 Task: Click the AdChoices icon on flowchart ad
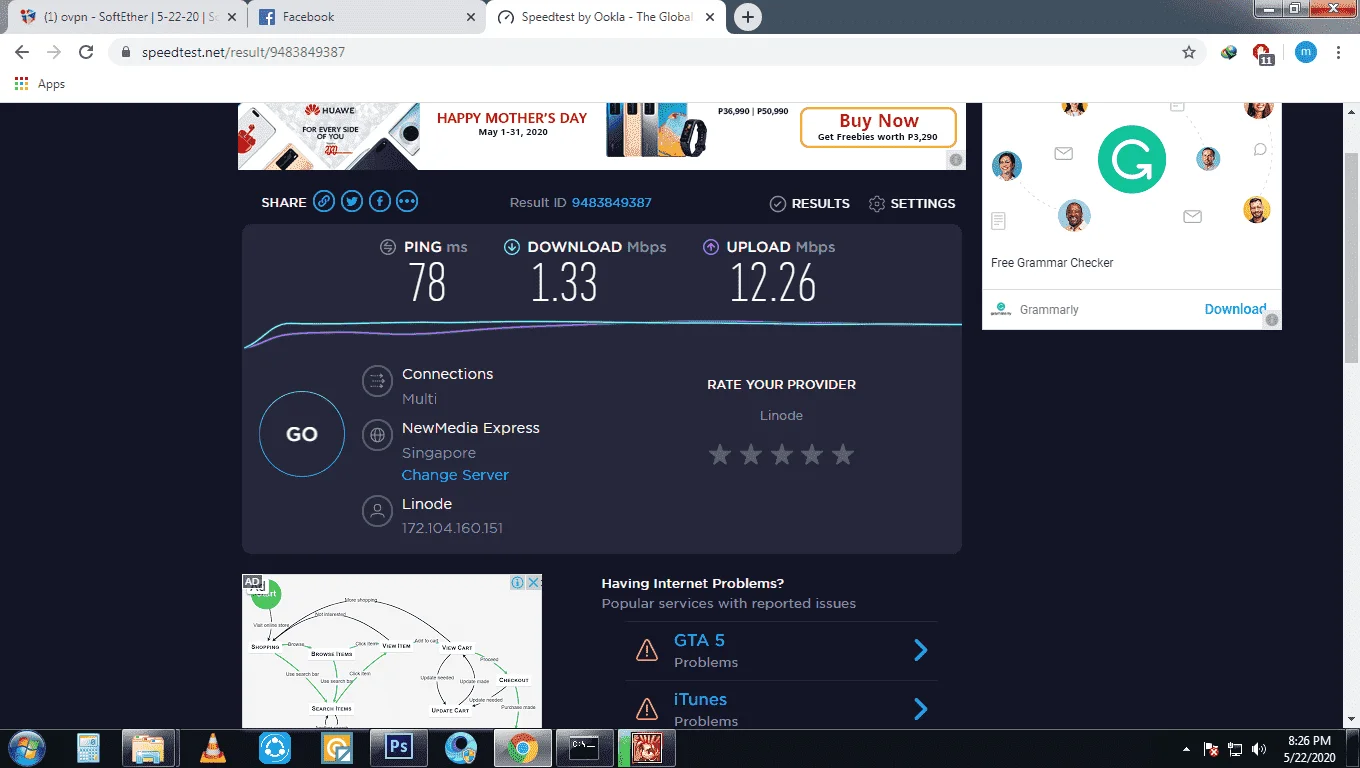point(517,582)
